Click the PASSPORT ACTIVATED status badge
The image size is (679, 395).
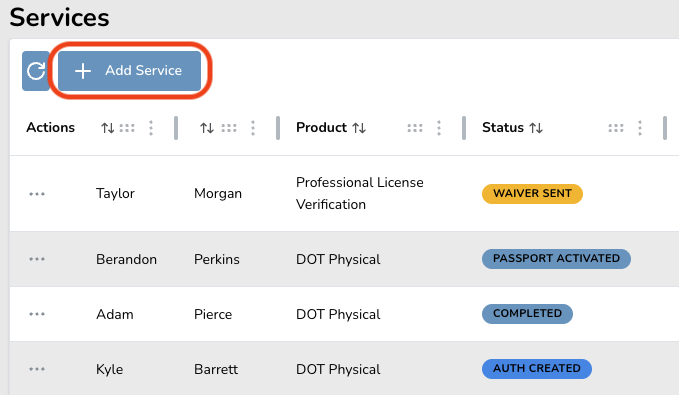coord(556,259)
